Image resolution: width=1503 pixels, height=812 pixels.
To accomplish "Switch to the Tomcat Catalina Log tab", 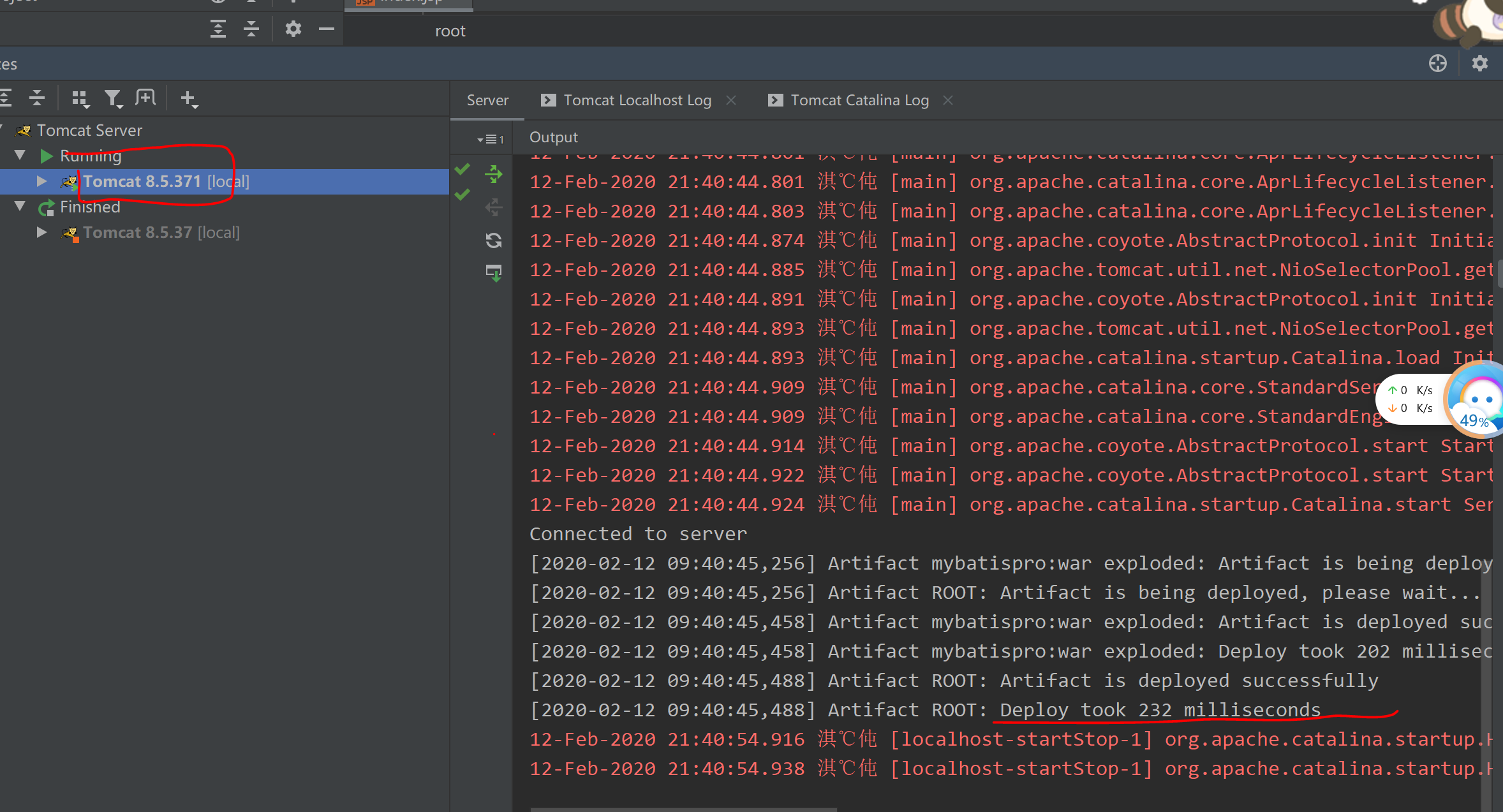I will pyautogui.click(x=859, y=100).
